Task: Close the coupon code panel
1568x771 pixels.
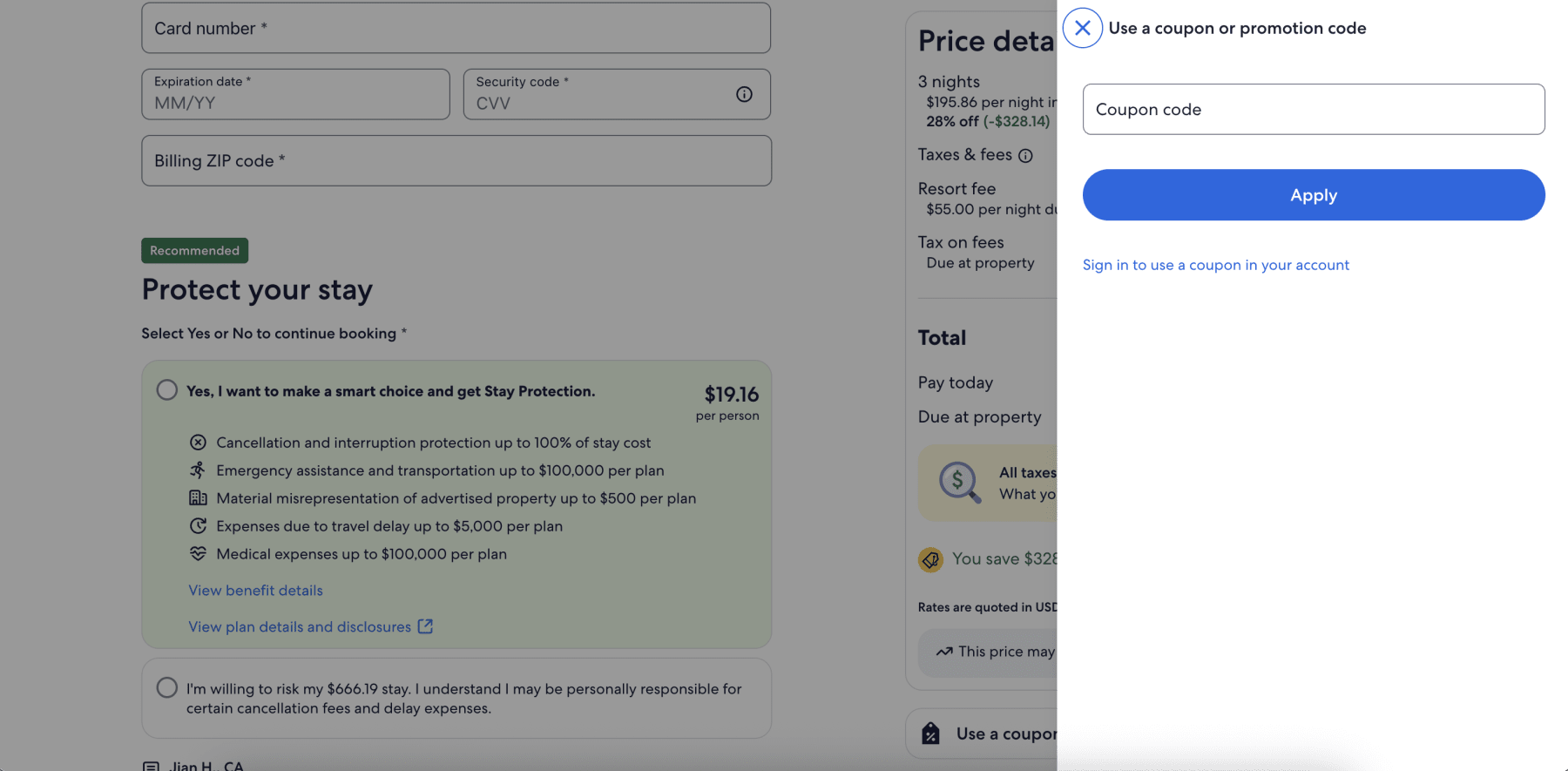Action: 1082,28
